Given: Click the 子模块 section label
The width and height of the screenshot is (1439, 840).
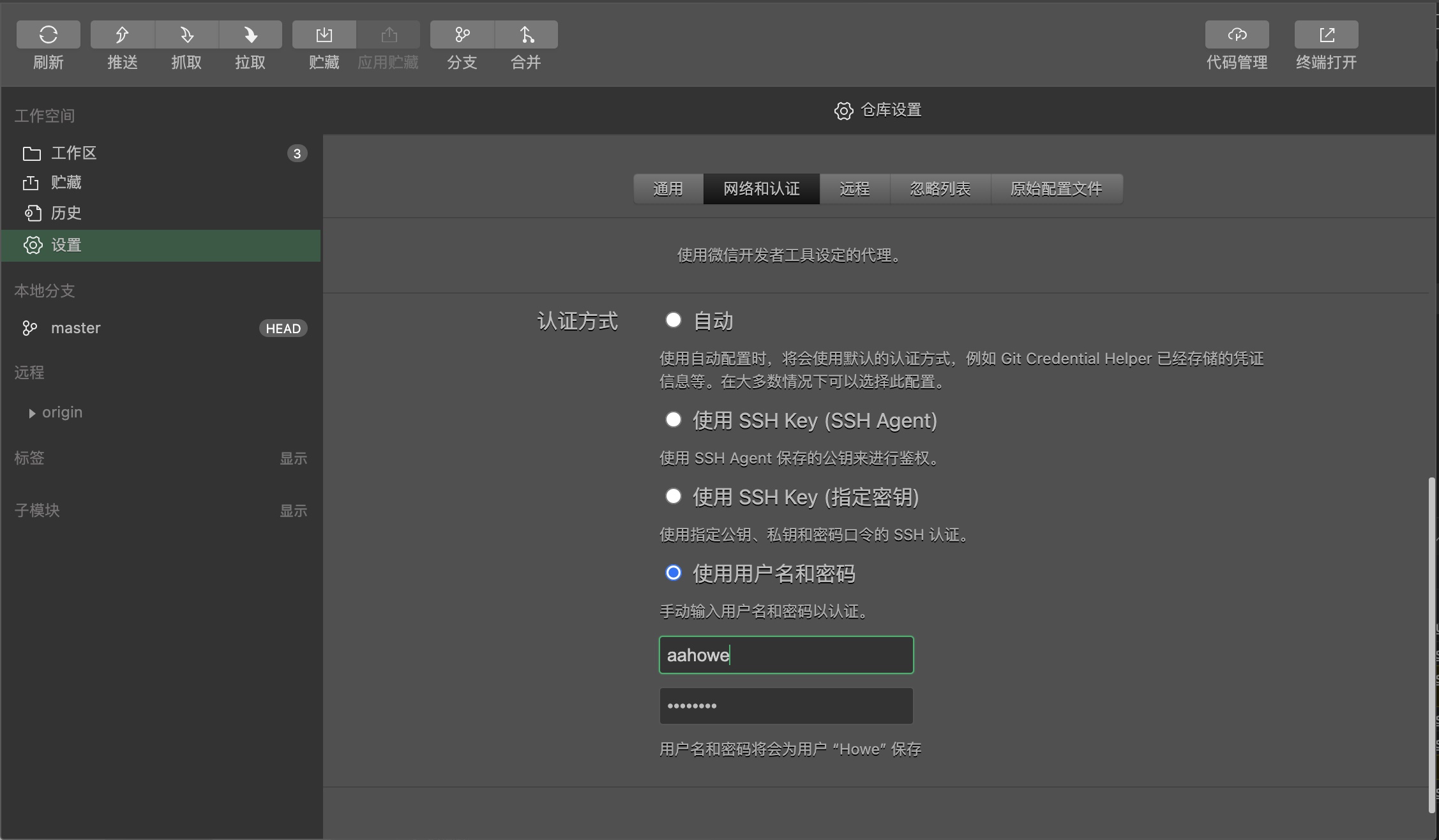Looking at the screenshot, I should pos(37,510).
